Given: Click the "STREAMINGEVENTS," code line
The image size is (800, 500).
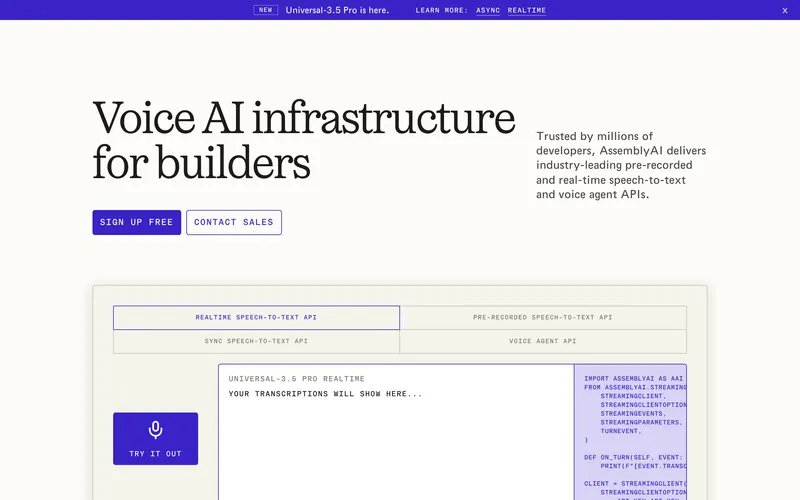Looking at the screenshot, I should pyautogui.click(x=633, y=414).
